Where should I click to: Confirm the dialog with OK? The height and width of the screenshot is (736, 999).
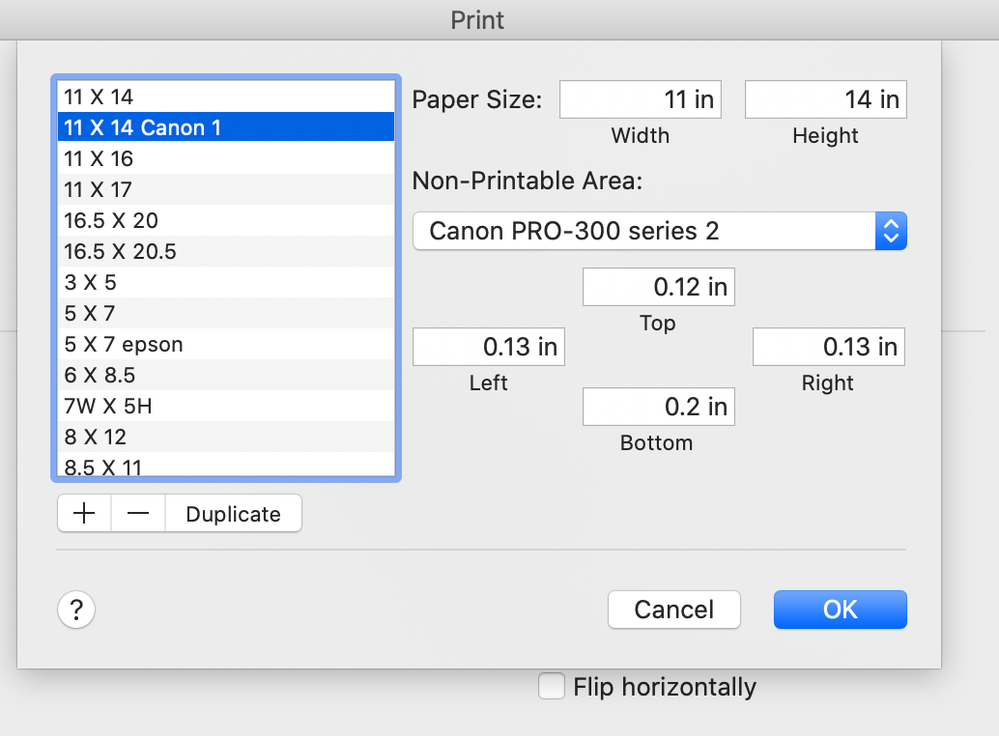[840, 609]
